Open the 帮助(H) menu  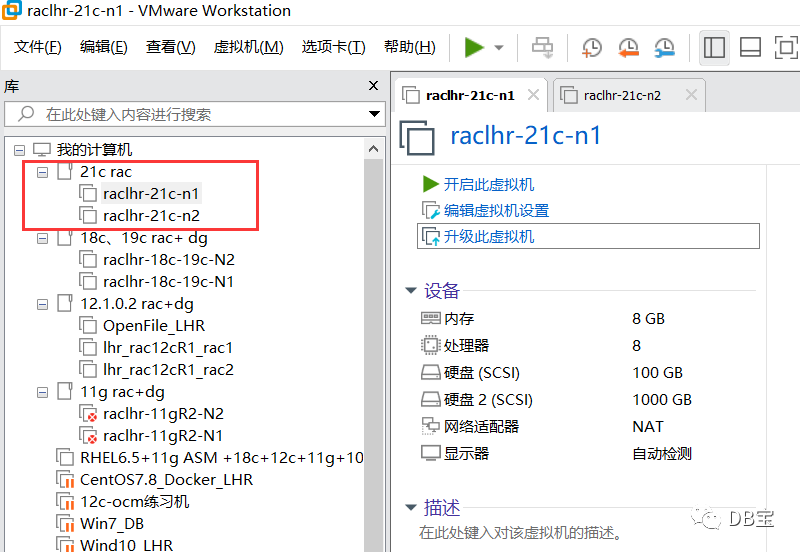pyautogui.click(x=410, y=47)
